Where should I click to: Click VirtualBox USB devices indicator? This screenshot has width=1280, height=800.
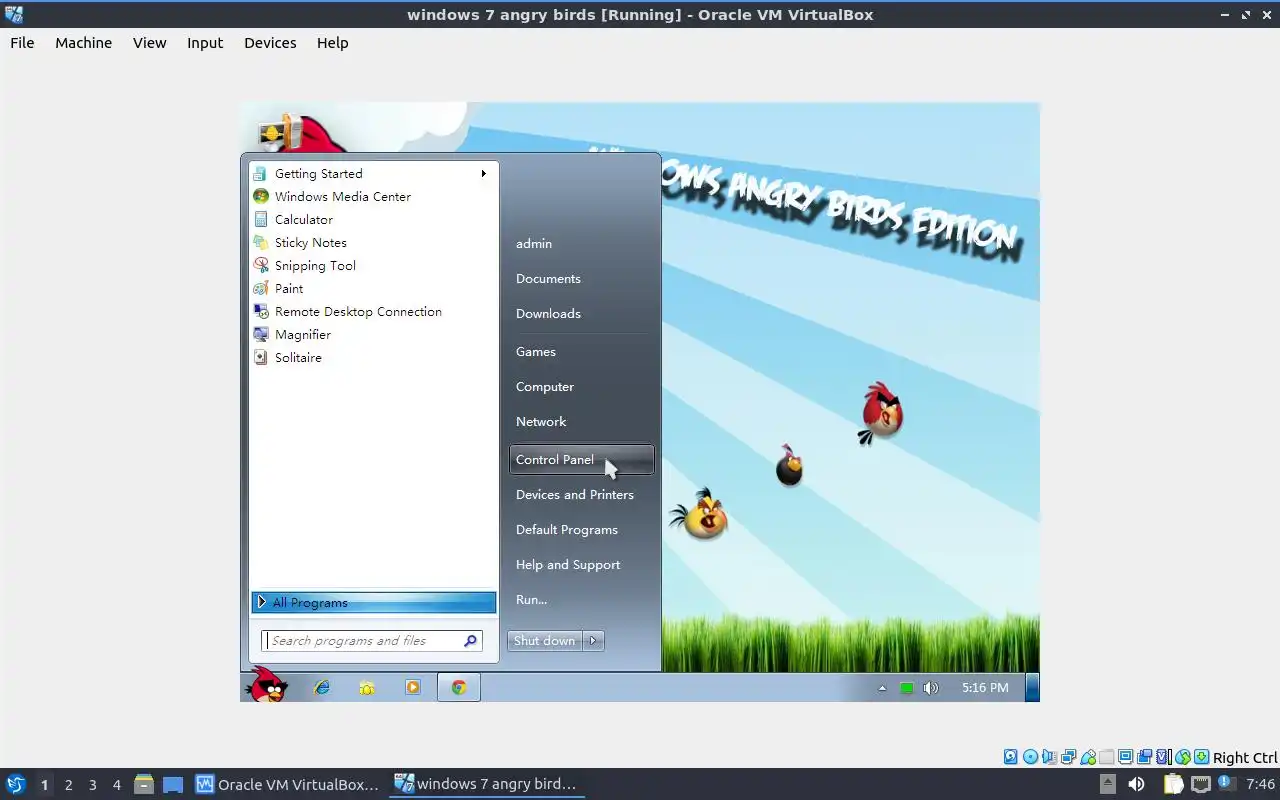[x=1088, y=757]
